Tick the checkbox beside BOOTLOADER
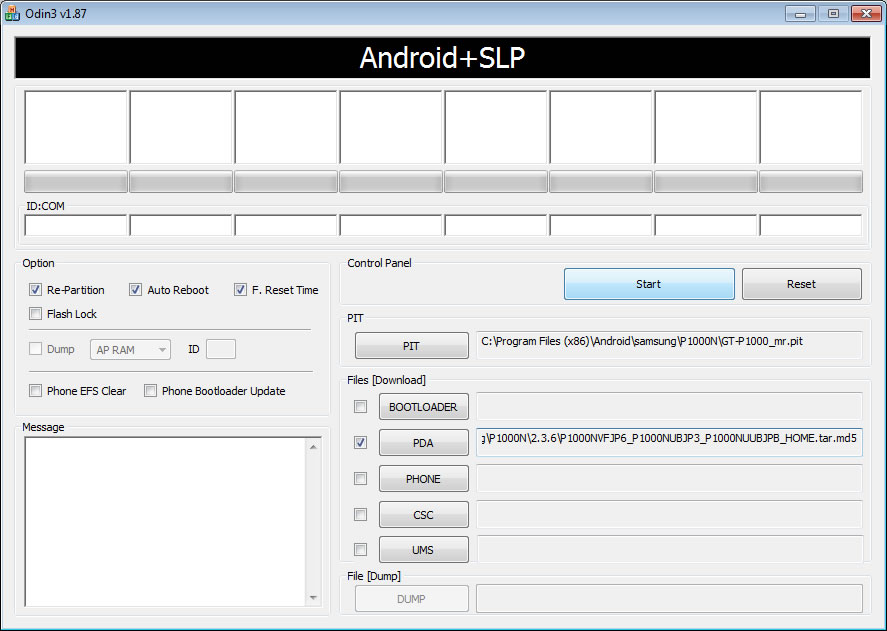 pyautogui.click(x=360, y=406)
